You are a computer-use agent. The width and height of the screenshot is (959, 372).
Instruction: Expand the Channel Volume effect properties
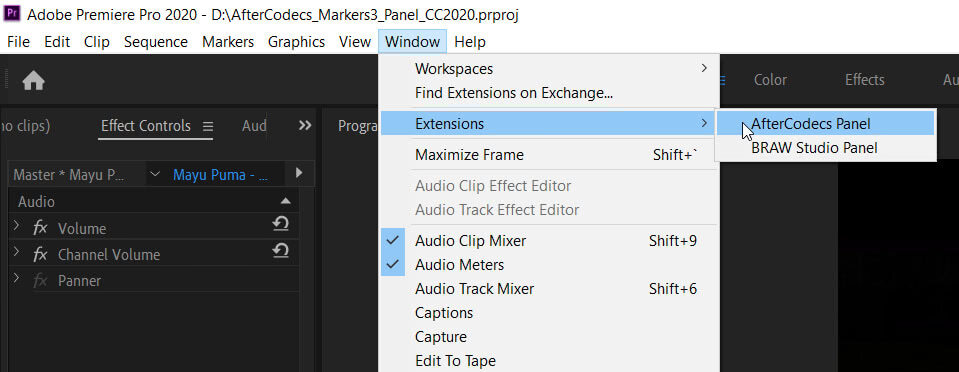(x=16, y=252)
